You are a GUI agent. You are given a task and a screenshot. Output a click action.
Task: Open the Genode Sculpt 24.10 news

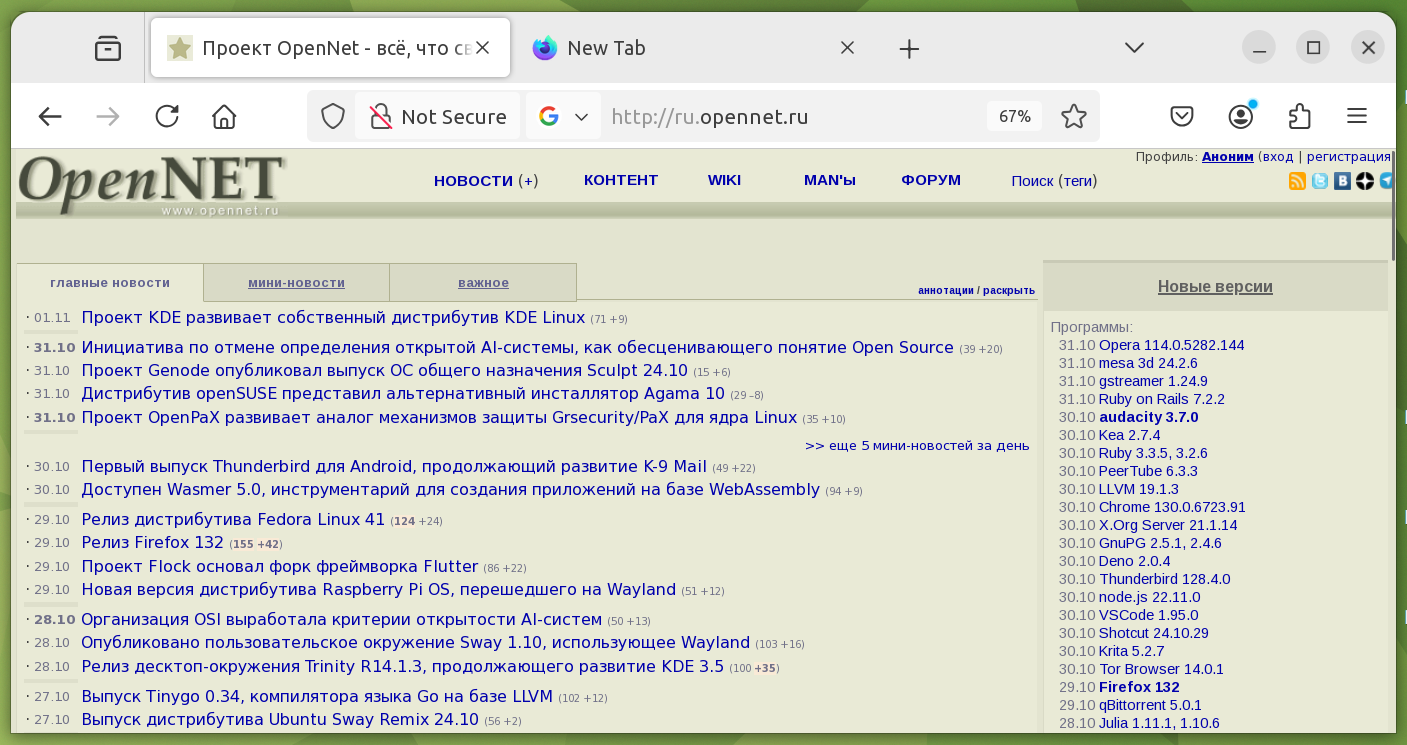[x=384, y=371]
